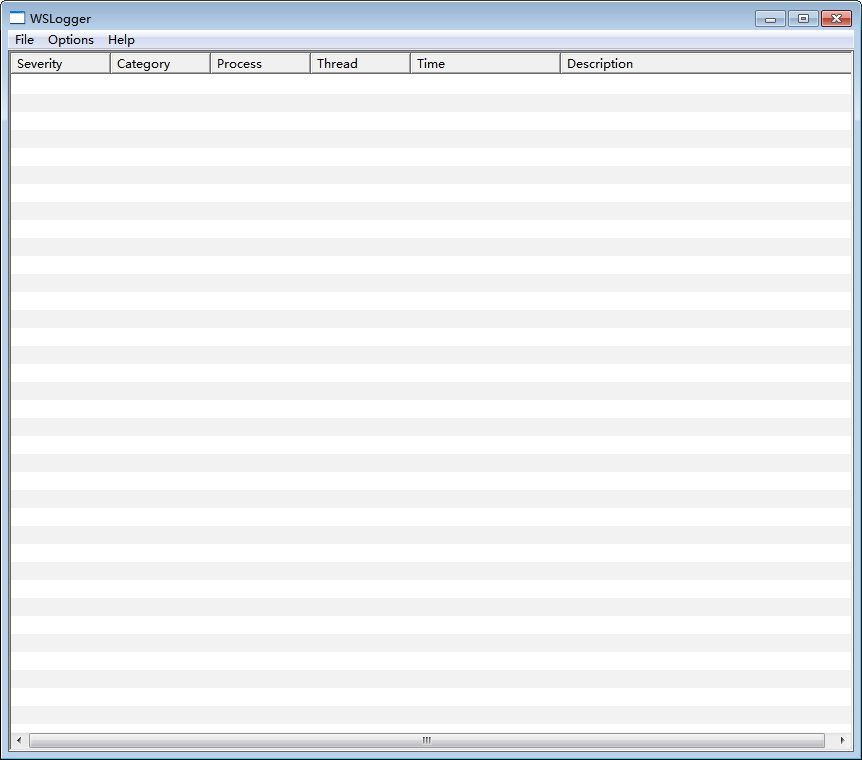
Task: Sort by the Severity column header
Action: (60, 63)
